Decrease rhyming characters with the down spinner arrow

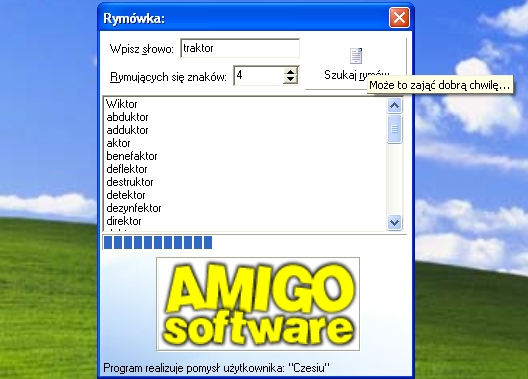291,80
